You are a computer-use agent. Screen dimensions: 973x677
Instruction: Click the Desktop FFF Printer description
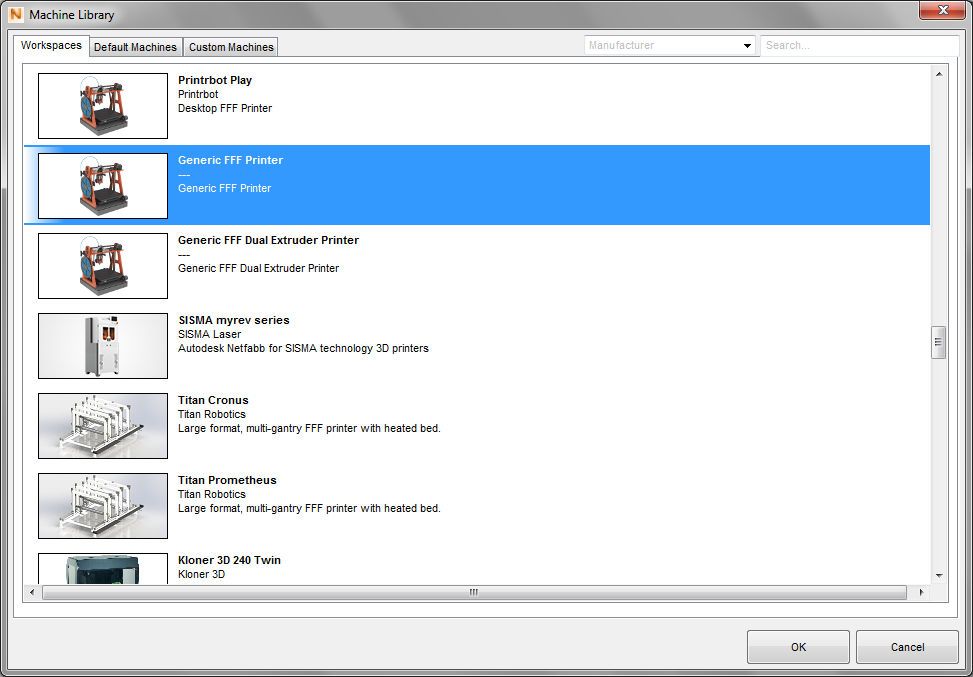[225, 109]
